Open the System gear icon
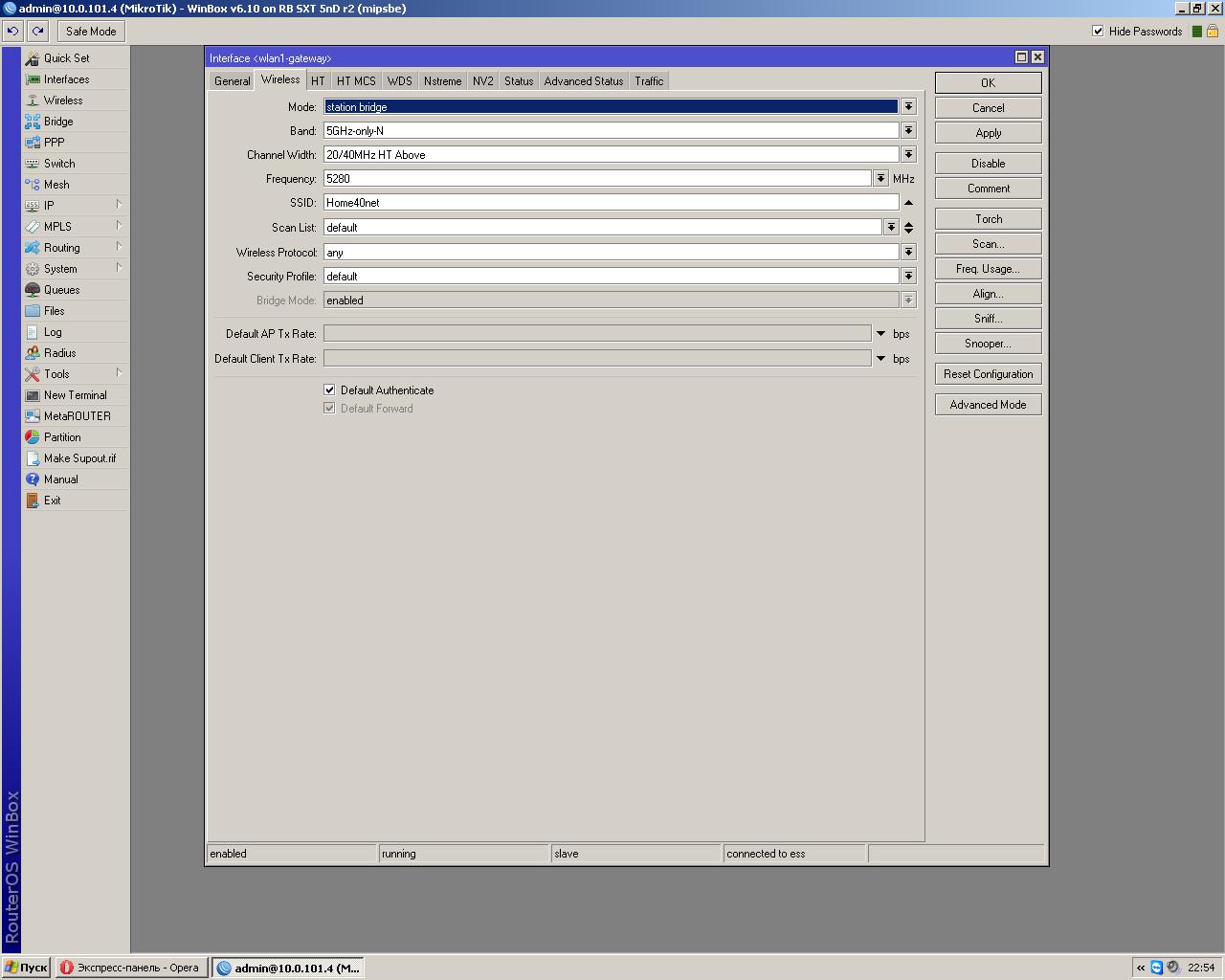Viewport: 1225px width, 980px height. 33,269
